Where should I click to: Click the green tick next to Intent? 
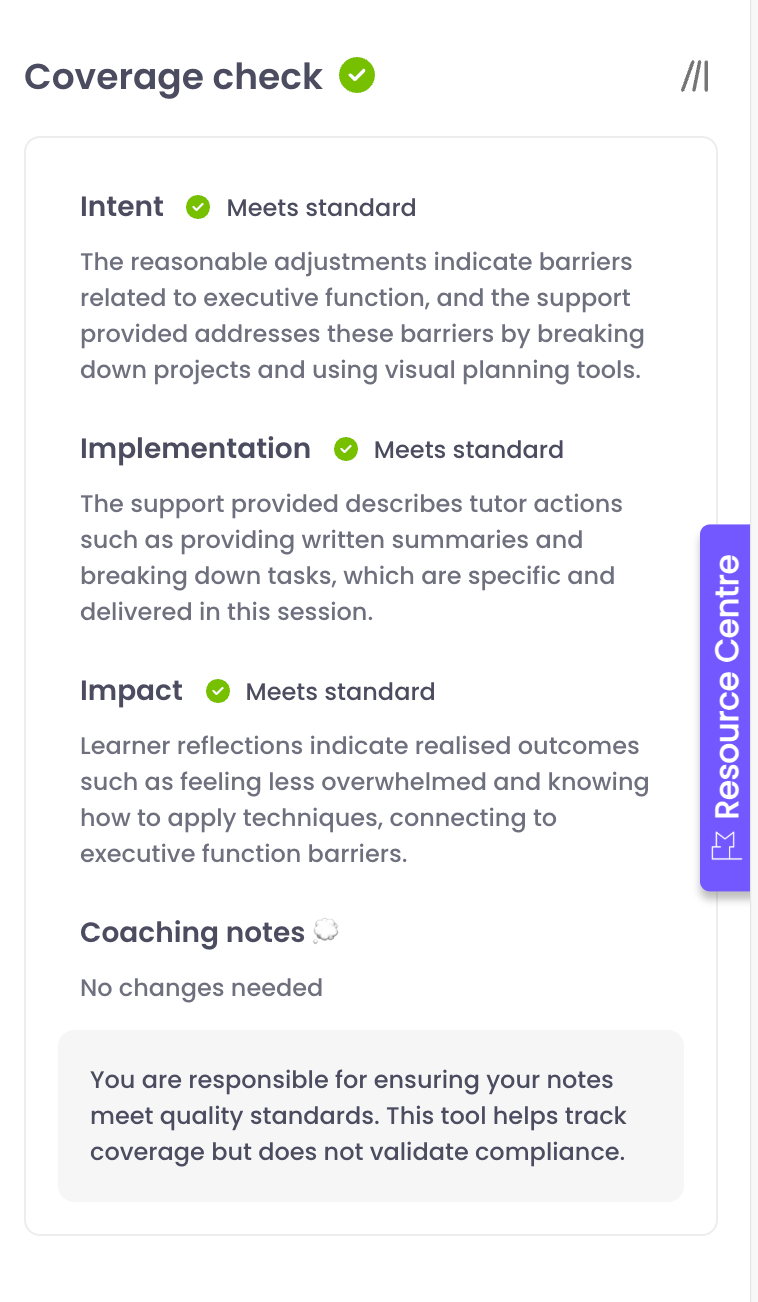pyautogui.click(x=198, y=207)
